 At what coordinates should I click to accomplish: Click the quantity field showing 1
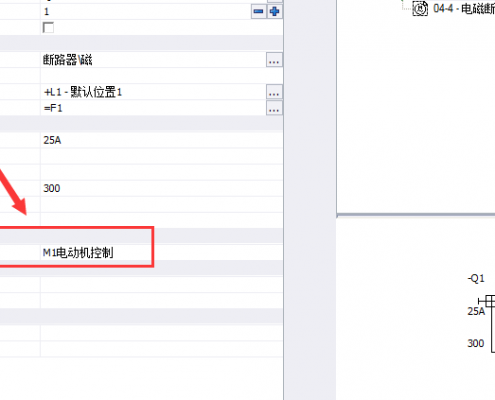146,12
